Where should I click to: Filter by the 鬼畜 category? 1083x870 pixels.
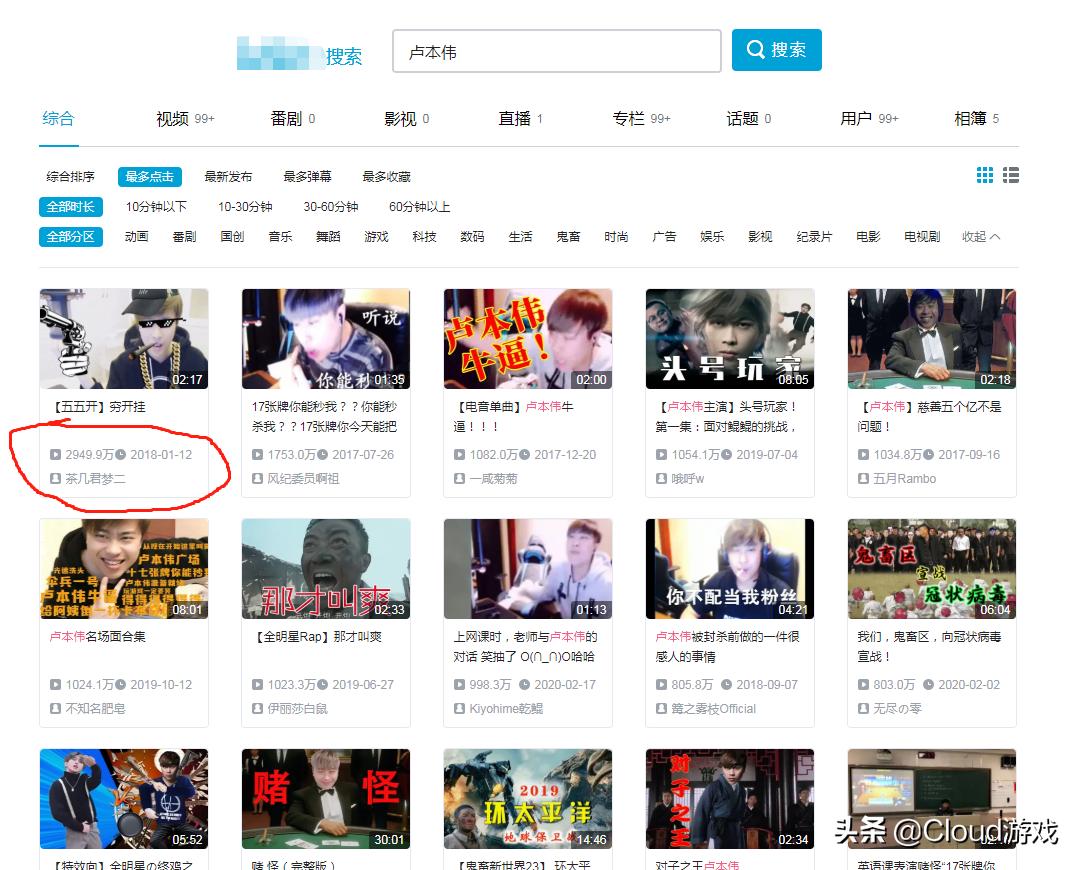click(568, 237)
